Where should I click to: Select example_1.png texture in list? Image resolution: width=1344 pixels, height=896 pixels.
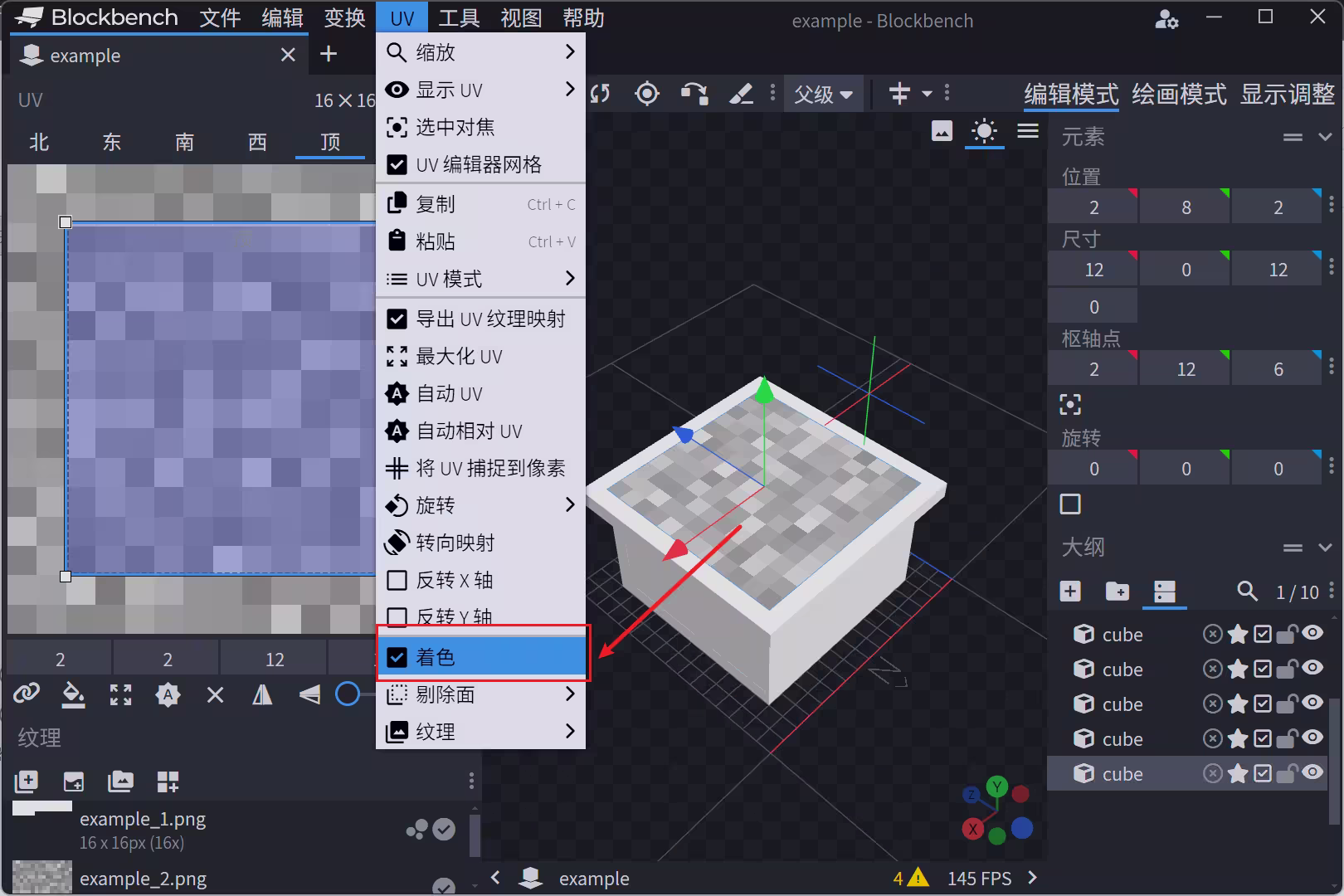[x=143, y=820]
